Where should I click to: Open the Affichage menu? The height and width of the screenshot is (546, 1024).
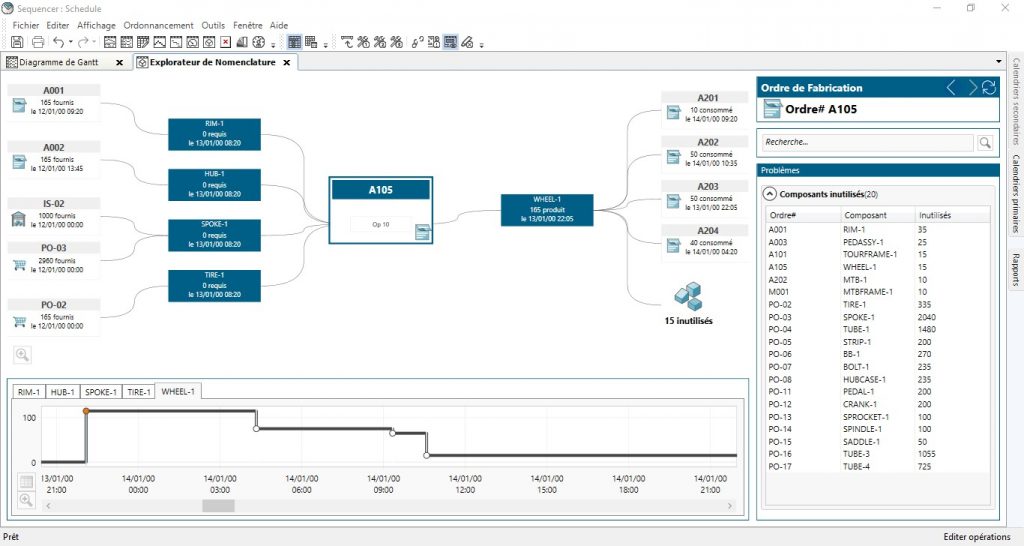click(96, 25)
